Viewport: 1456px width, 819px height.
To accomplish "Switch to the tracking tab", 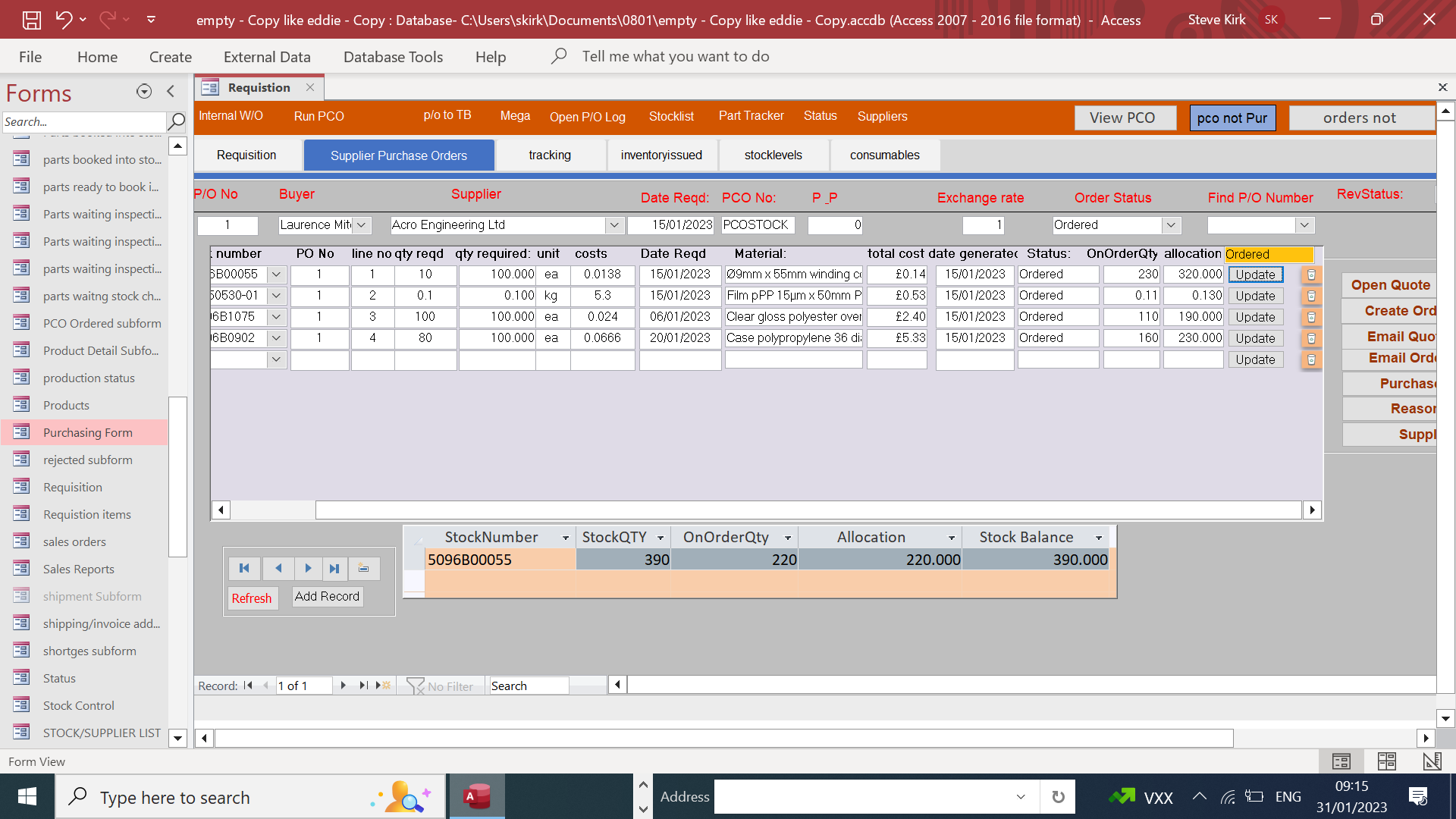I will 550,155.
